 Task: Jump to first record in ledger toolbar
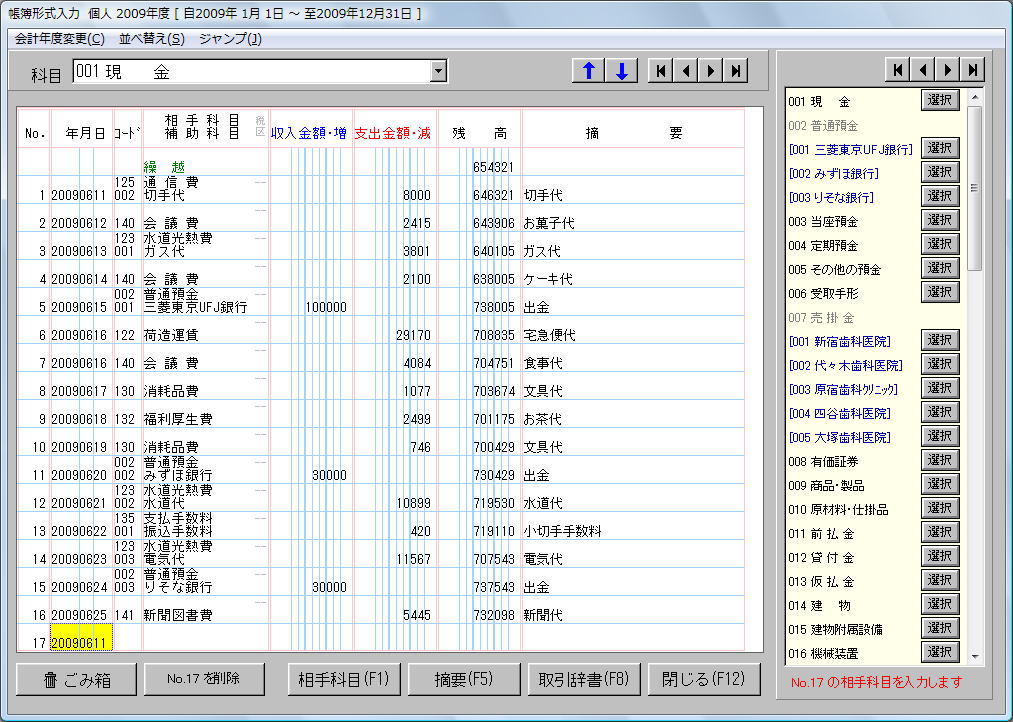click(x=660, y=71)
